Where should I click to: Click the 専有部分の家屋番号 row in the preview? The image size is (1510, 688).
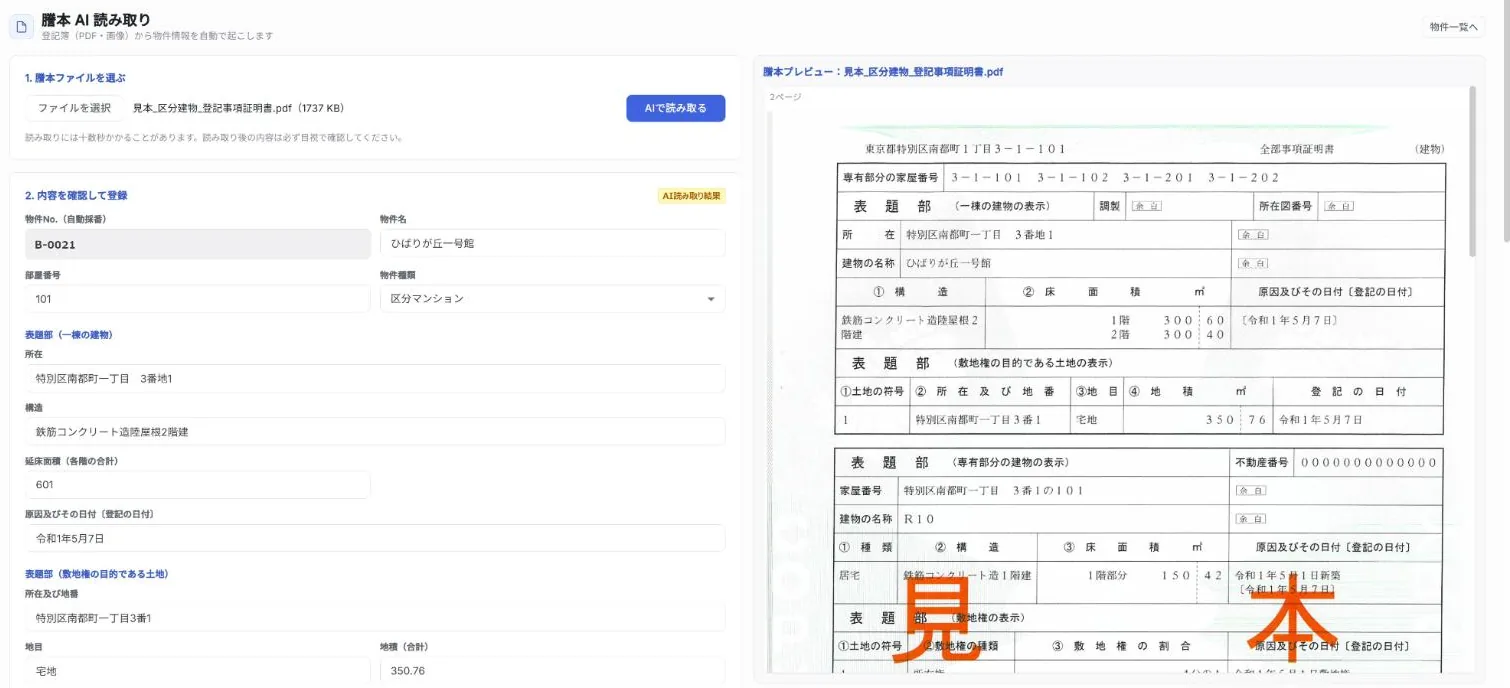(x=1140, y=177)
